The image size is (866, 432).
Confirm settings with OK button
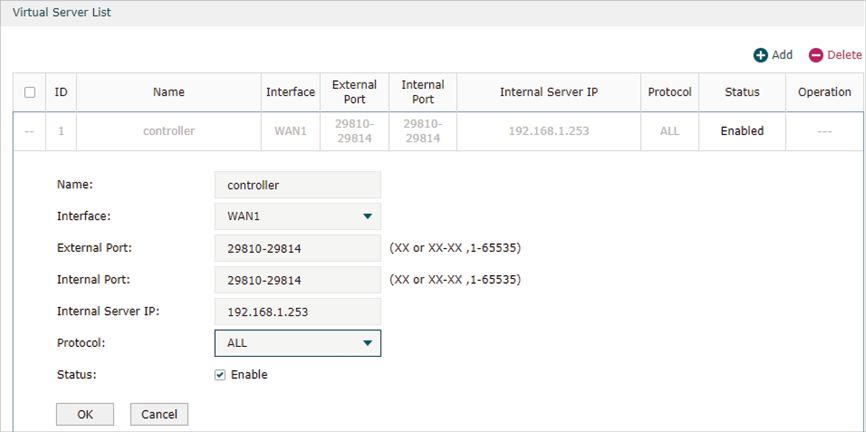85,414
